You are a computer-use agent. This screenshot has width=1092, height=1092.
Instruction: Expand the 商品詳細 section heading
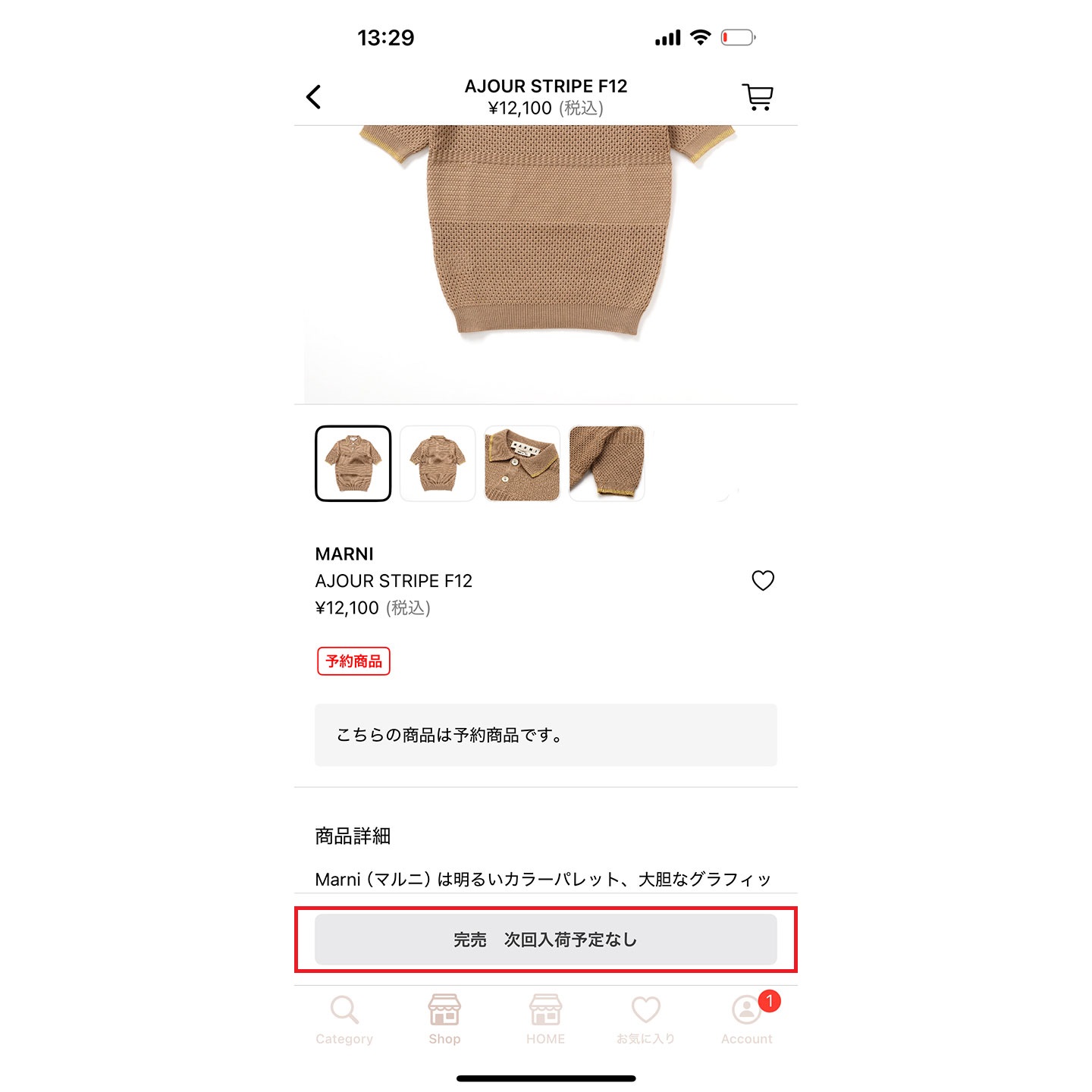[x=353, y=836]
